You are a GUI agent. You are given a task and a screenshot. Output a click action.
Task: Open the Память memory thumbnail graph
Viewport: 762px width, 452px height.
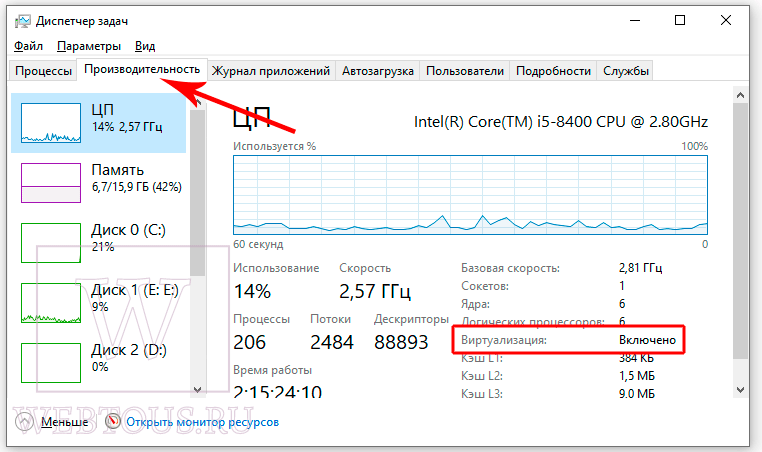[51, 183]
